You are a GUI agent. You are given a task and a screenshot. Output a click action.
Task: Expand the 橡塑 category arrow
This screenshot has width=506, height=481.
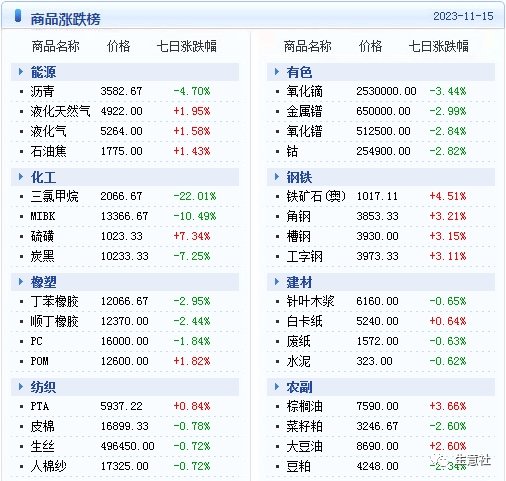click(21, 282)
